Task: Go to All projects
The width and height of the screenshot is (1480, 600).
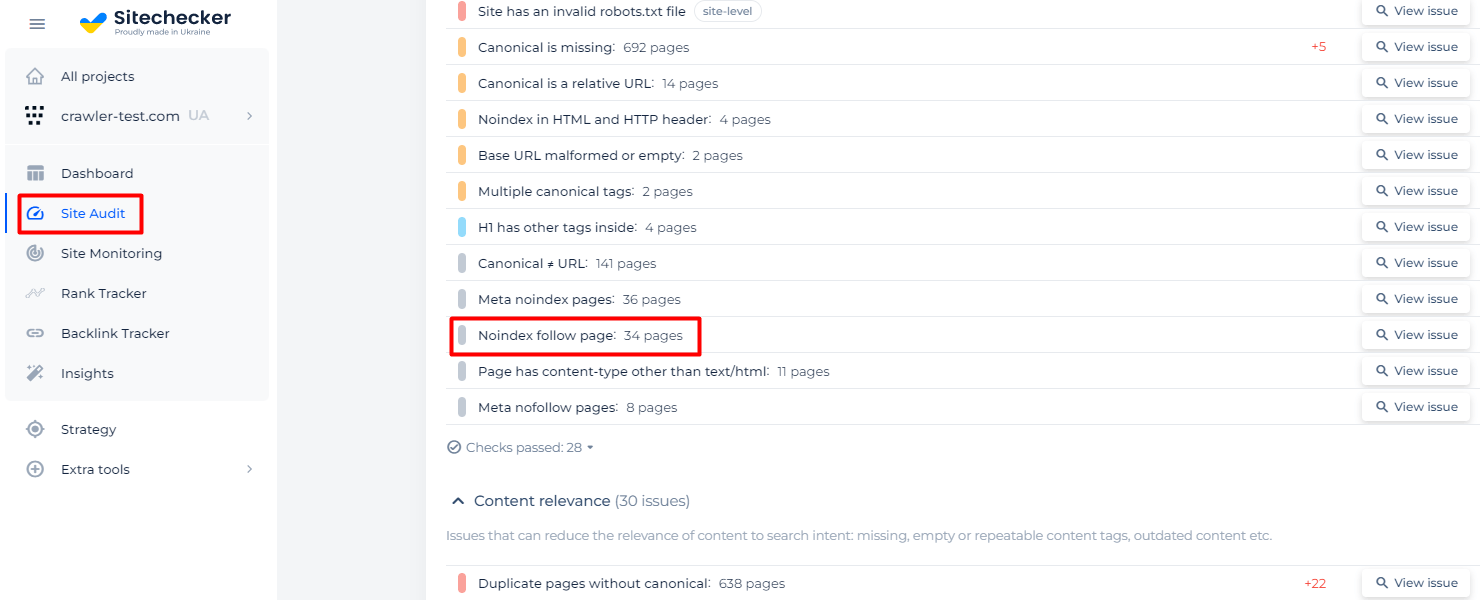Action: pos(98,76)
